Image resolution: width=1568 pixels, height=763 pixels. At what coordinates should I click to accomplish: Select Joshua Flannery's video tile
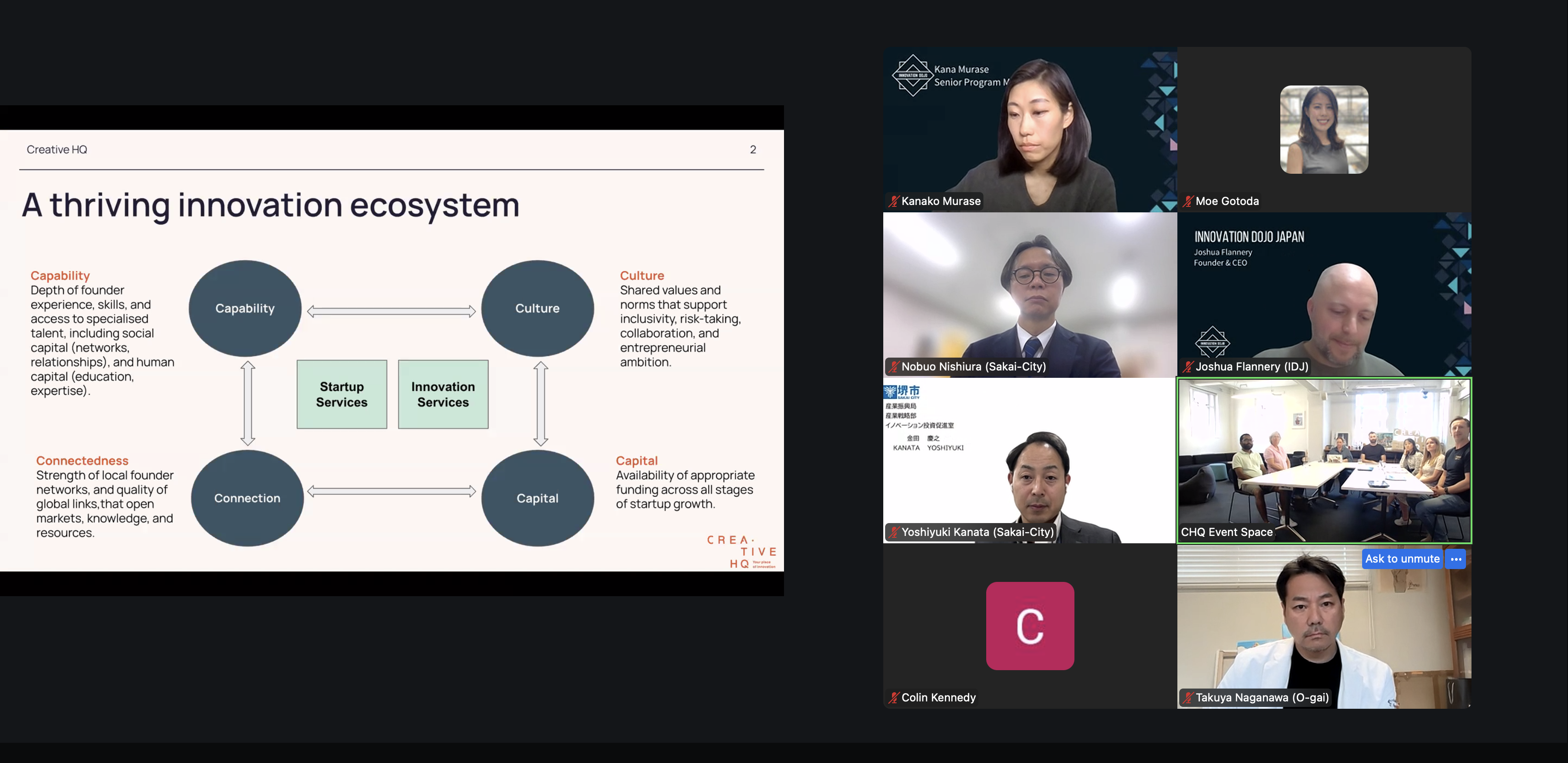1324,295
